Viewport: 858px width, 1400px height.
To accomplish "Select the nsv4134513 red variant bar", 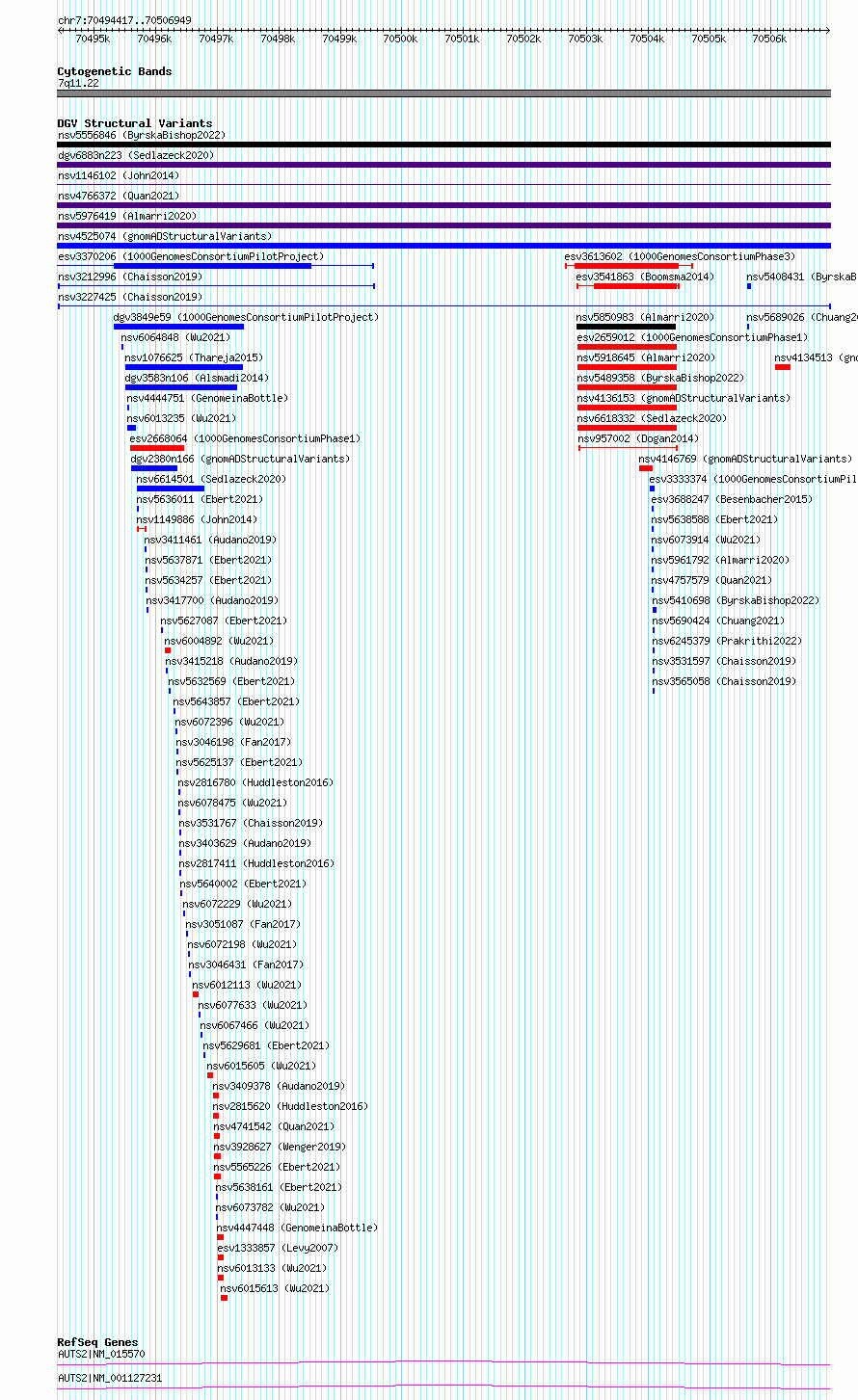I will (782, 366).
